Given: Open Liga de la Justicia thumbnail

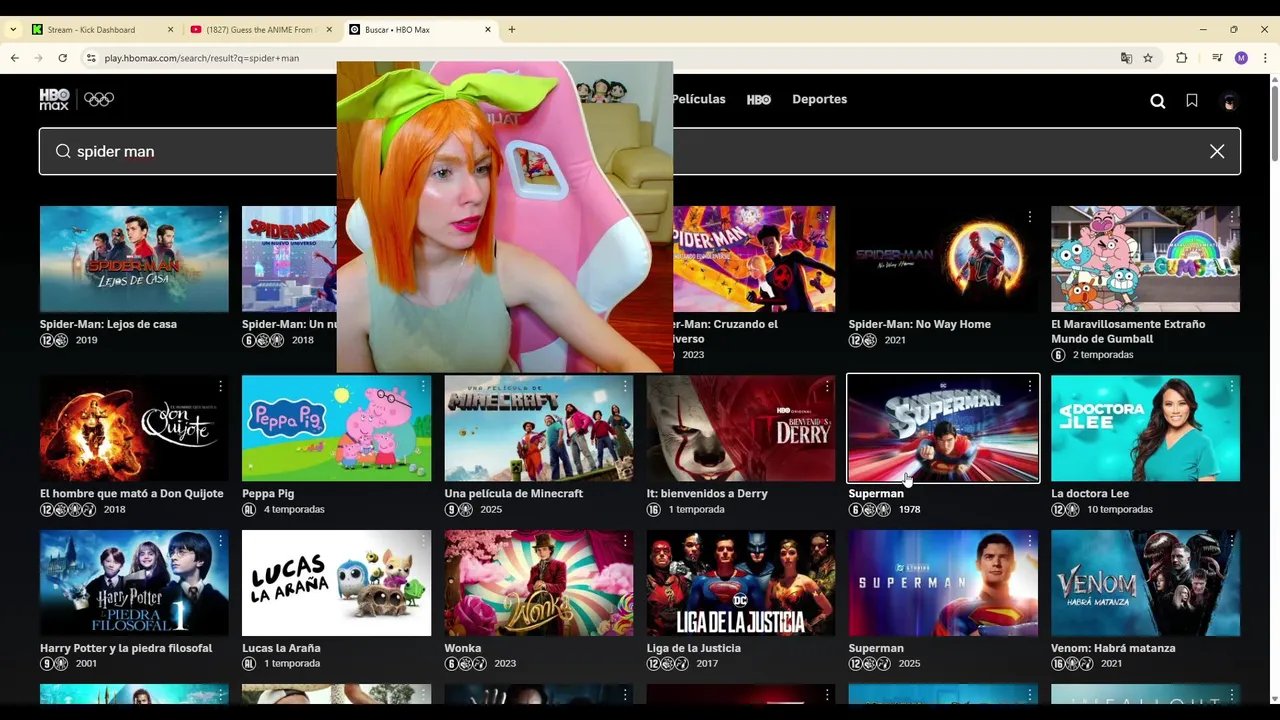Looking at the screenshot, I should point(741,583).
